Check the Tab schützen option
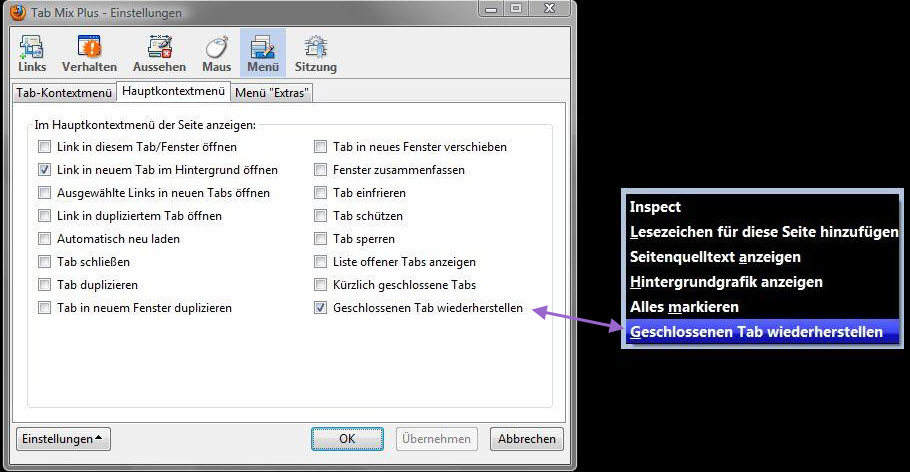Image resolution: width=910 pixels, height=472 pixels. [x=320, y=216]
